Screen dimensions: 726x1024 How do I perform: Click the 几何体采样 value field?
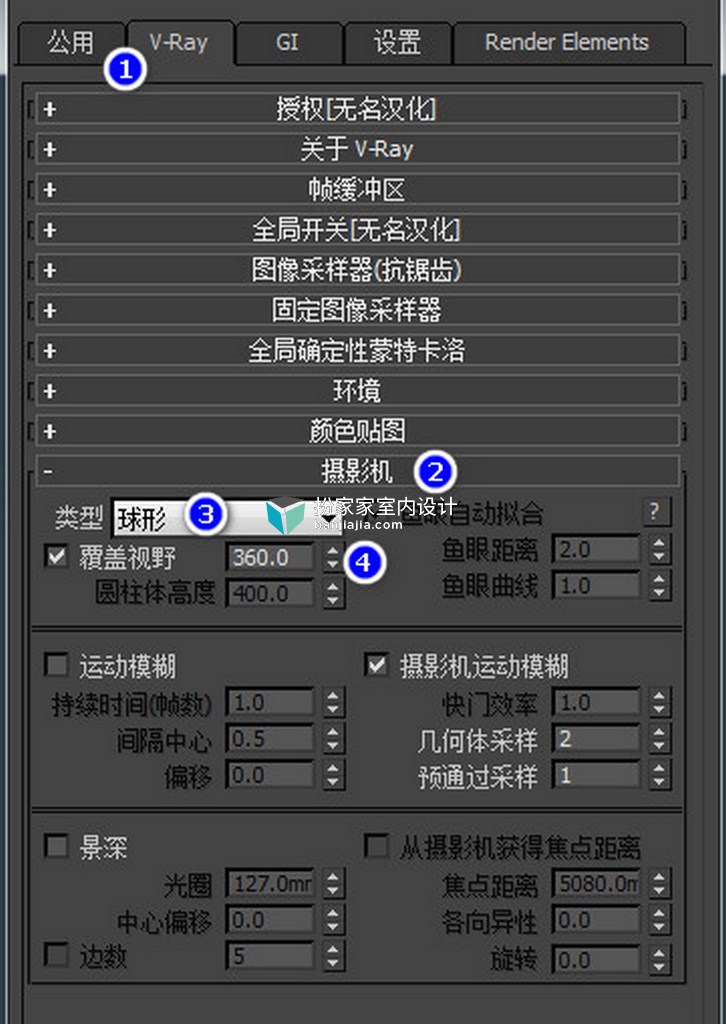pyautogui.click(x=596, y=739)
